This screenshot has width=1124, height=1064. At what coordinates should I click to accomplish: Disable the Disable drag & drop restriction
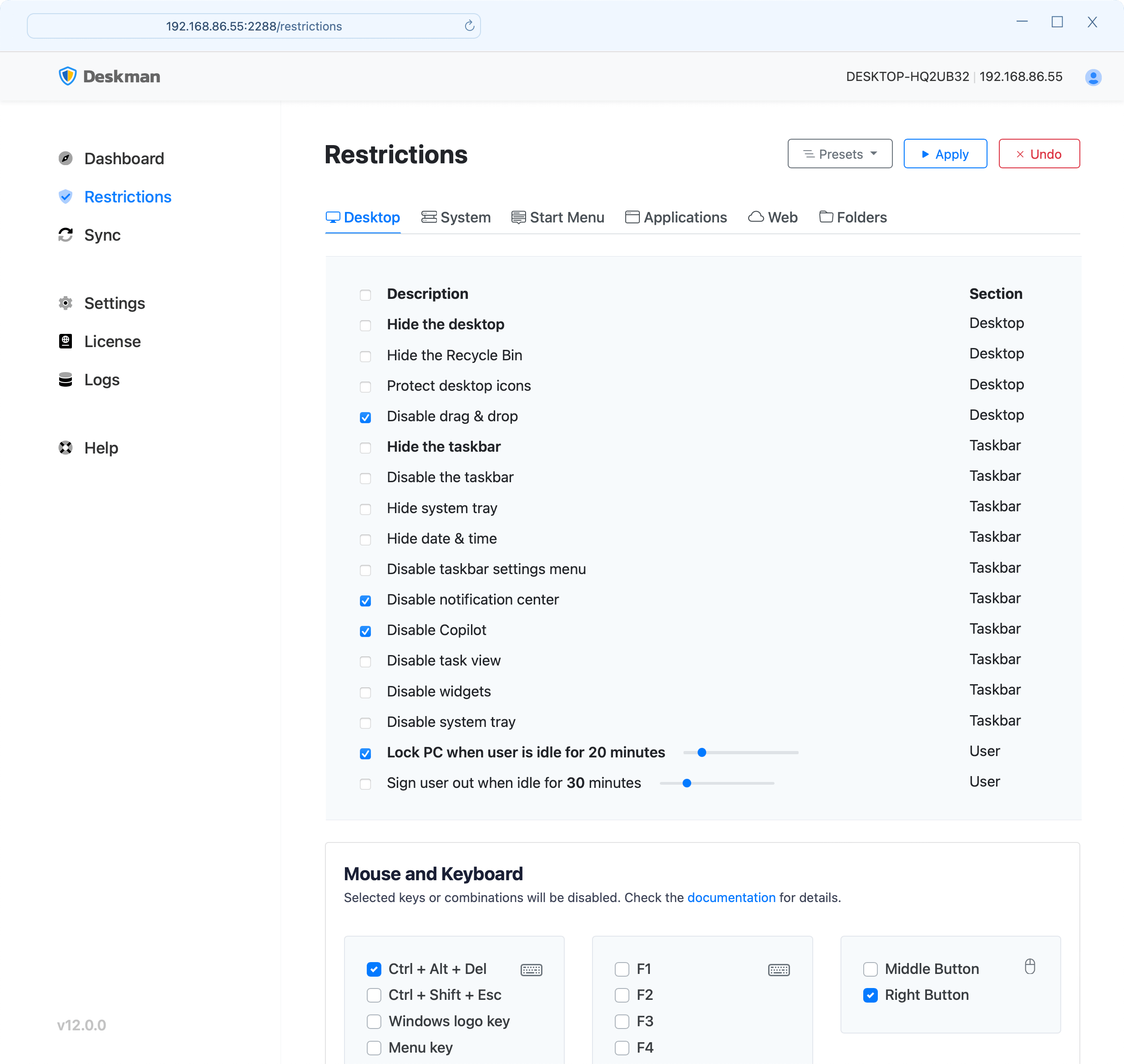click(x=365, y=416)
